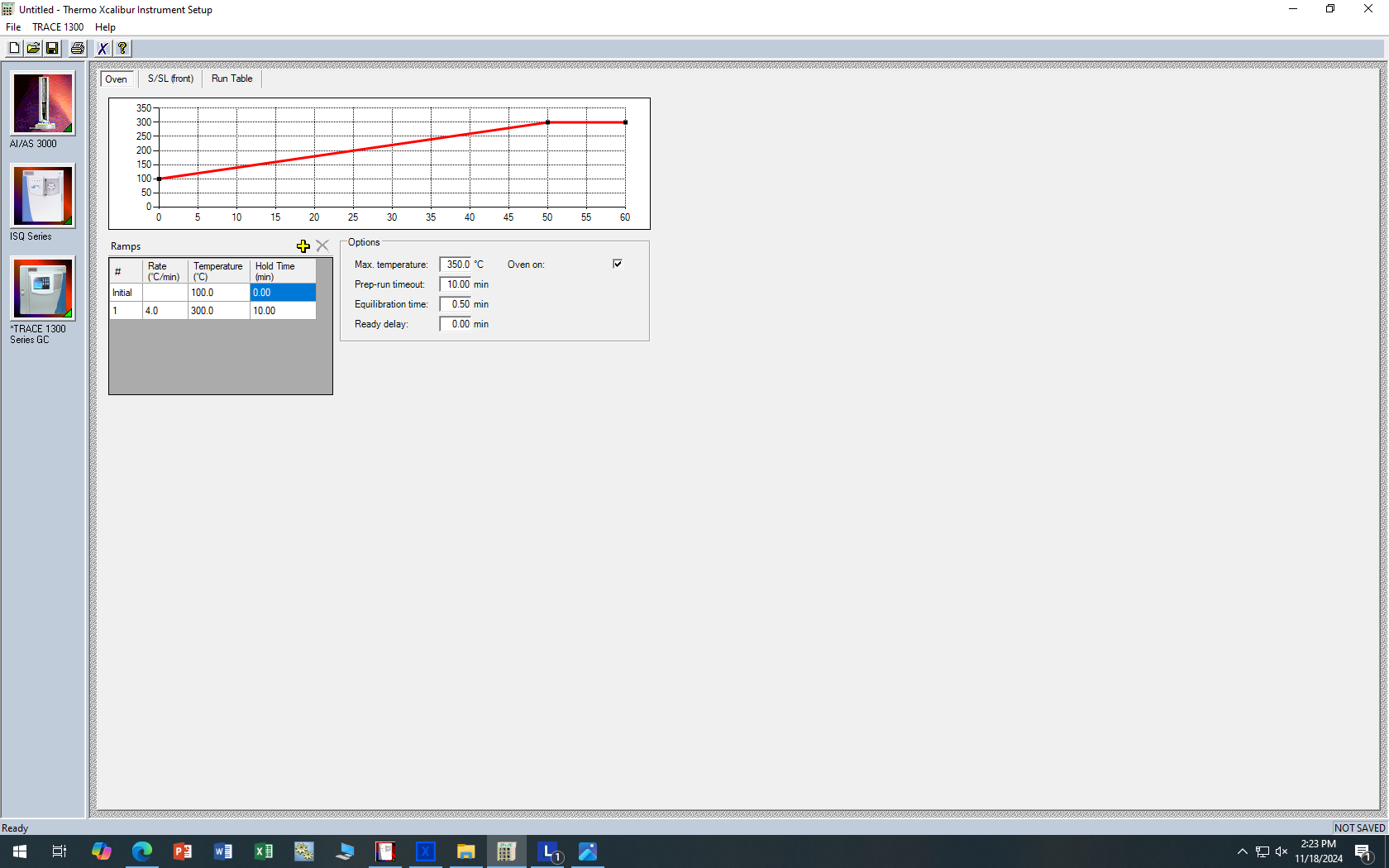Screen dimensions: 1389x868
Task: Open the blue X app on the taskbar
Action: [425, 851]
